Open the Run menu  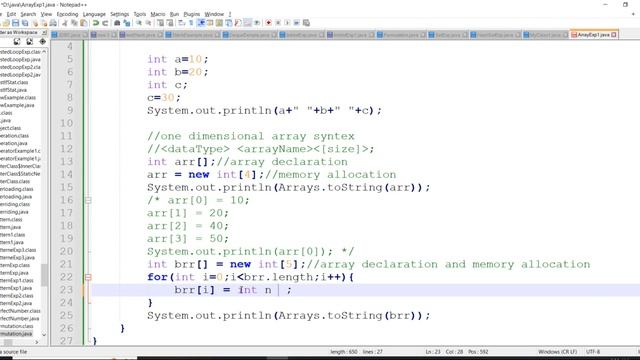point(174,14)
